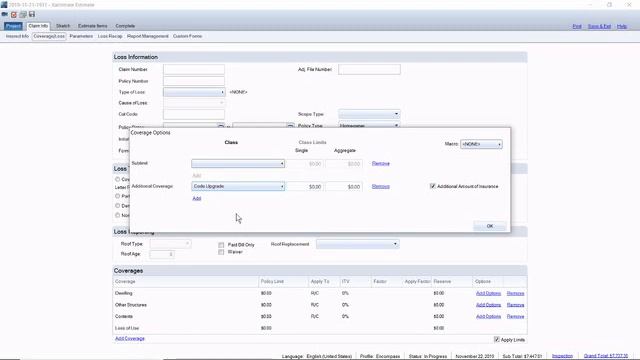The width and height of the screenshot is (640, 360).
Task: Click the Dwelling coverage row name
Action: [123, 293]
